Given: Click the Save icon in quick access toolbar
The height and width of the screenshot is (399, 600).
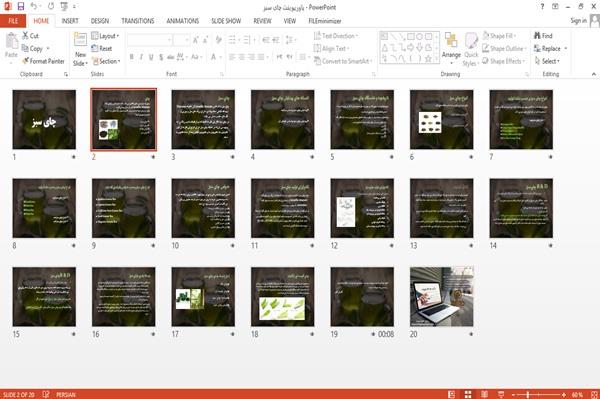Looking at the screenshot, I should tap(21, 6).
